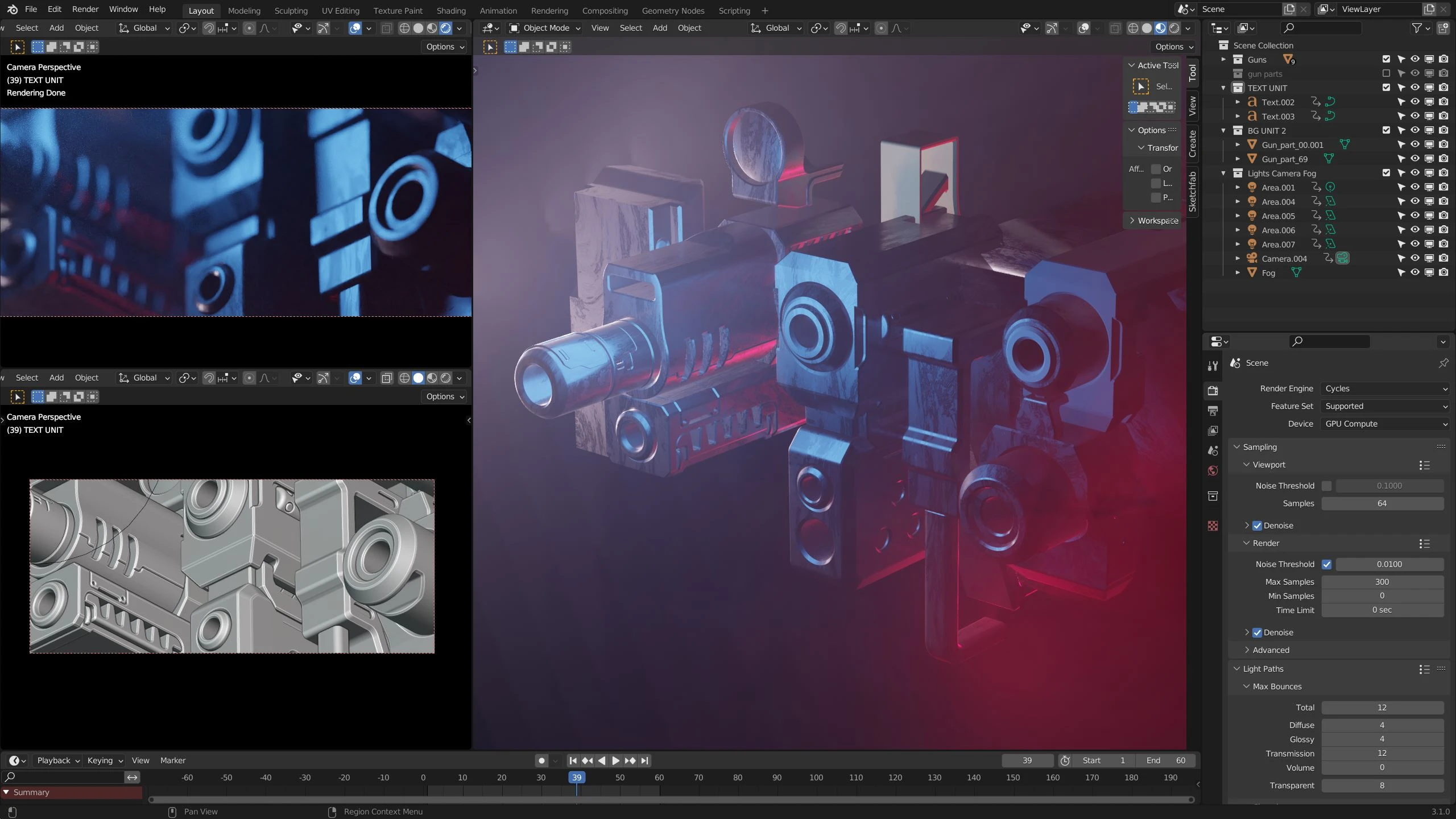Click the New Collection icon in the outliner
The image size is (1456, 819).
coord(1443,28)
